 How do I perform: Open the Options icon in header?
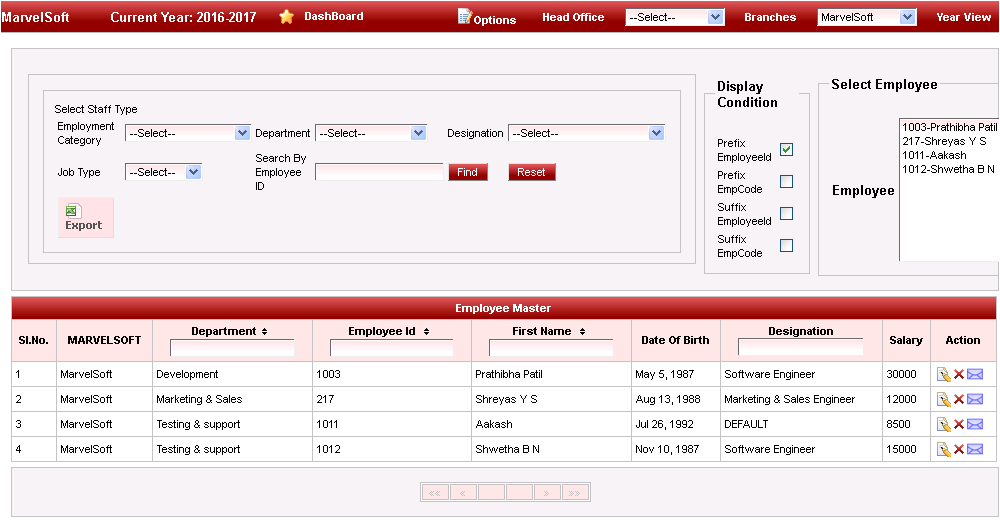(x=464, y=17)
